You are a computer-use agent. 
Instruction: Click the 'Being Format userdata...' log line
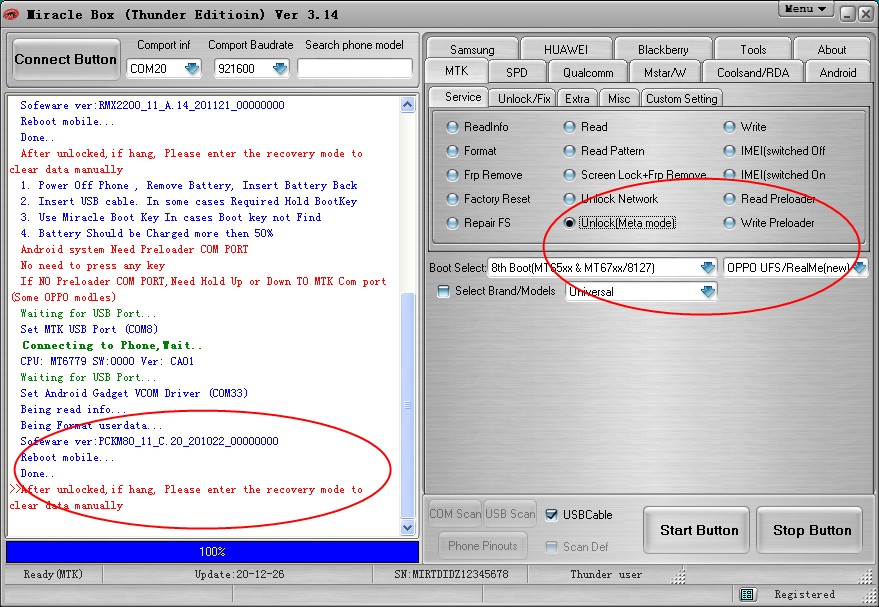pos(91,426)
